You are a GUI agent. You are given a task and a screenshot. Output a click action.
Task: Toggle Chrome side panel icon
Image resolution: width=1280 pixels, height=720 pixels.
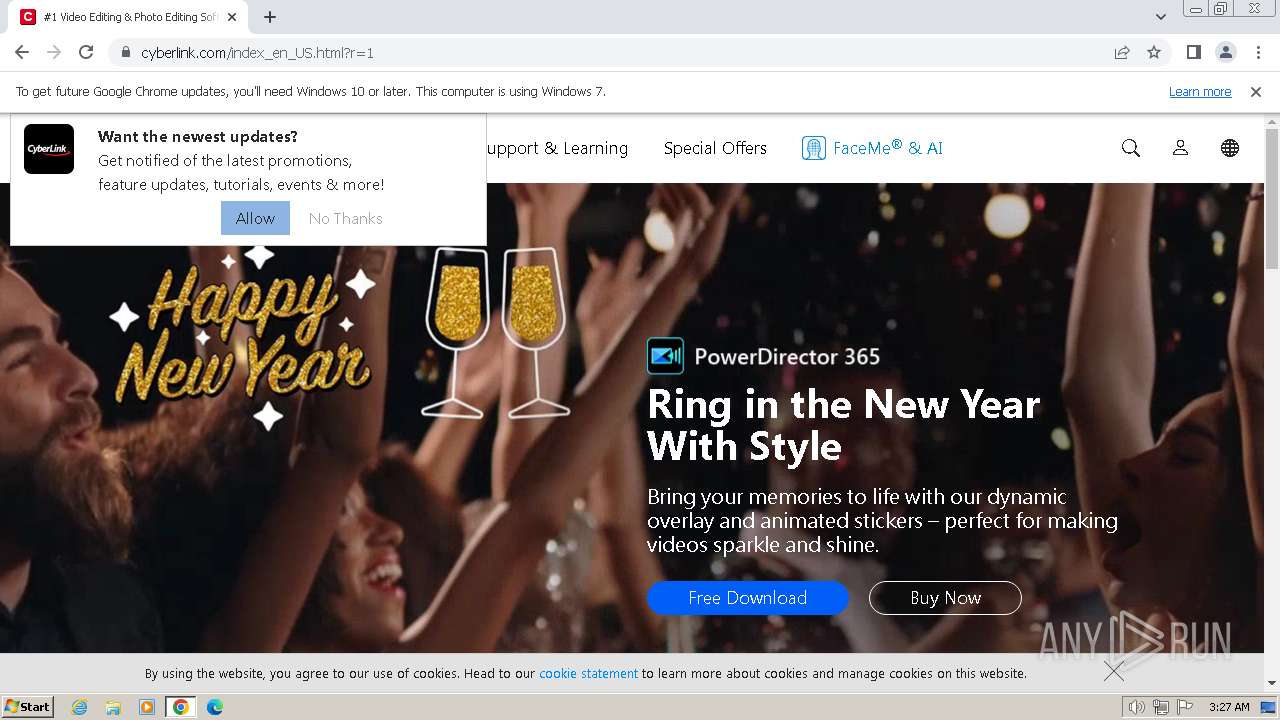coord(1193,52)
